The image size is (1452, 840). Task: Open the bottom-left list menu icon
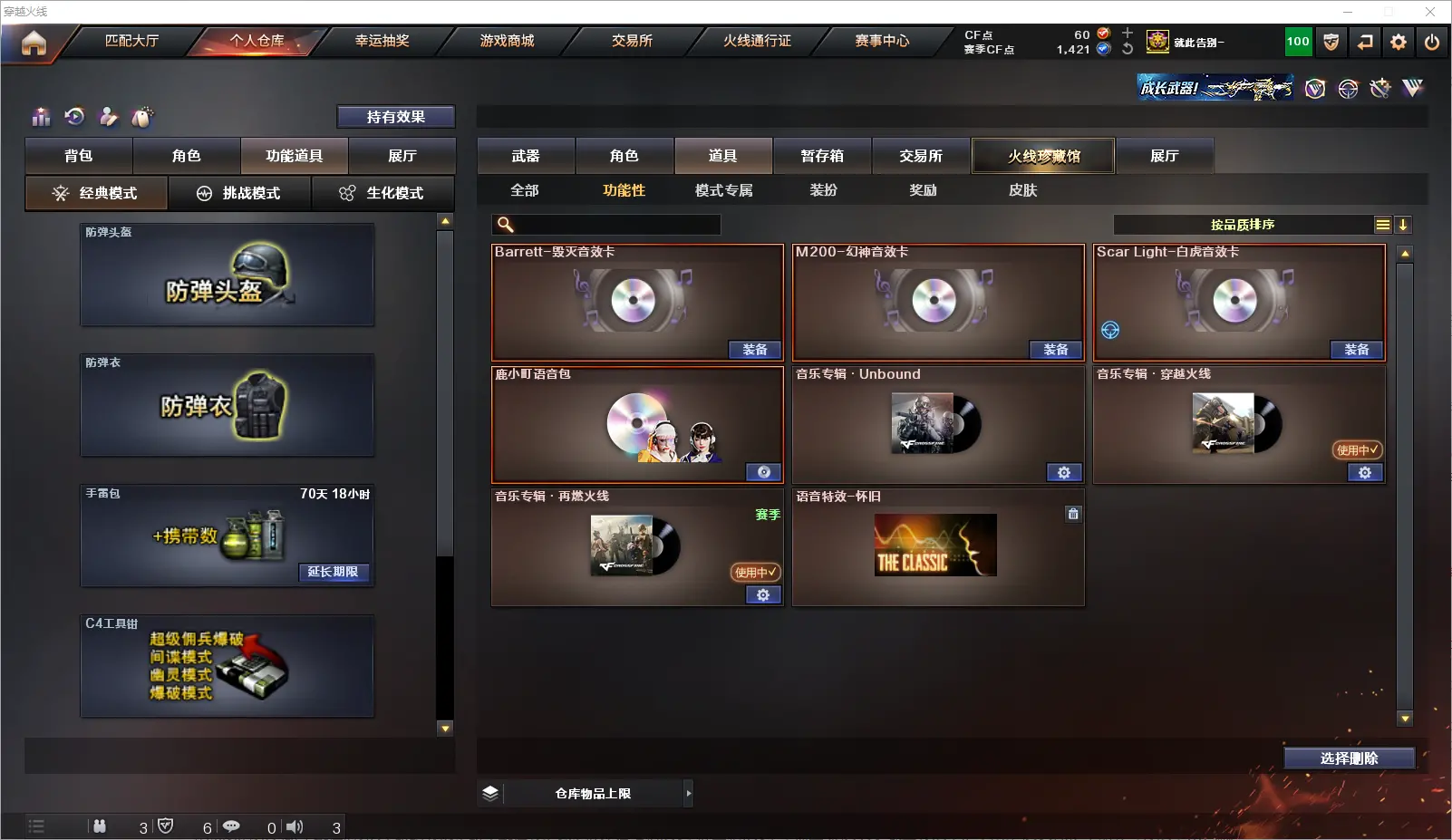(x=36, y=826)
